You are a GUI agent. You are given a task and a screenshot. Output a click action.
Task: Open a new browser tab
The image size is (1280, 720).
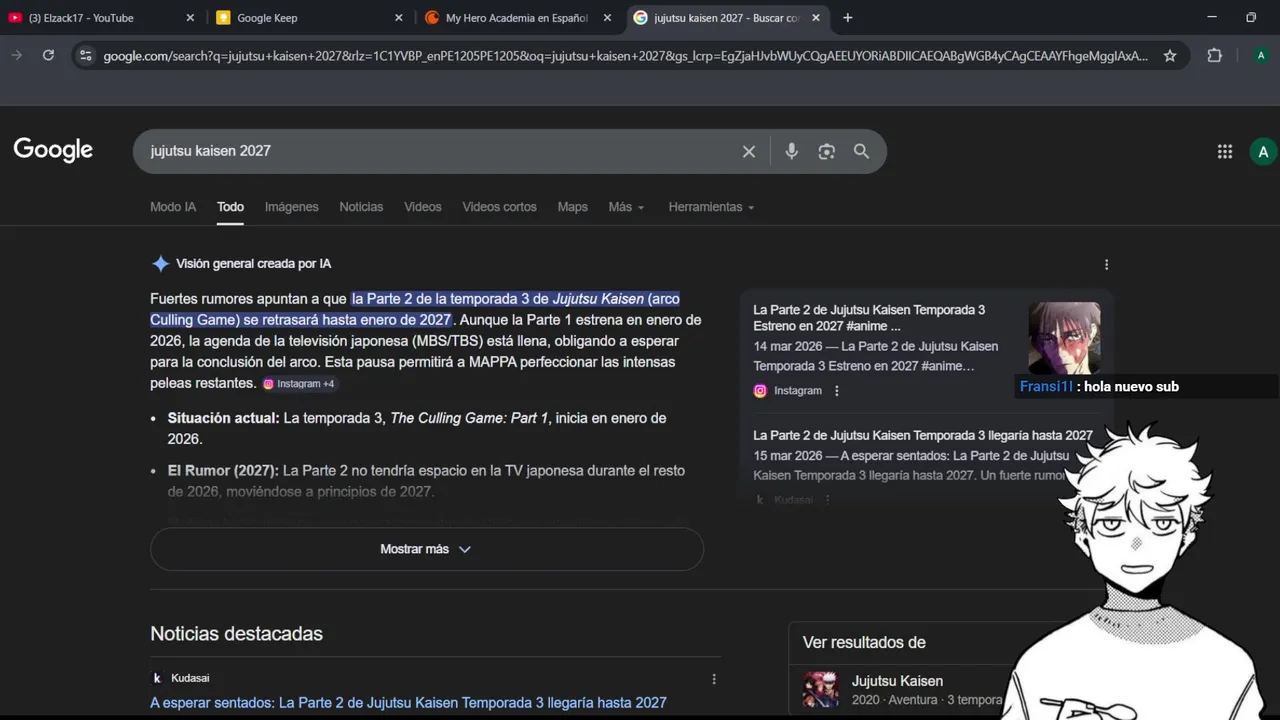pos(848,18)
